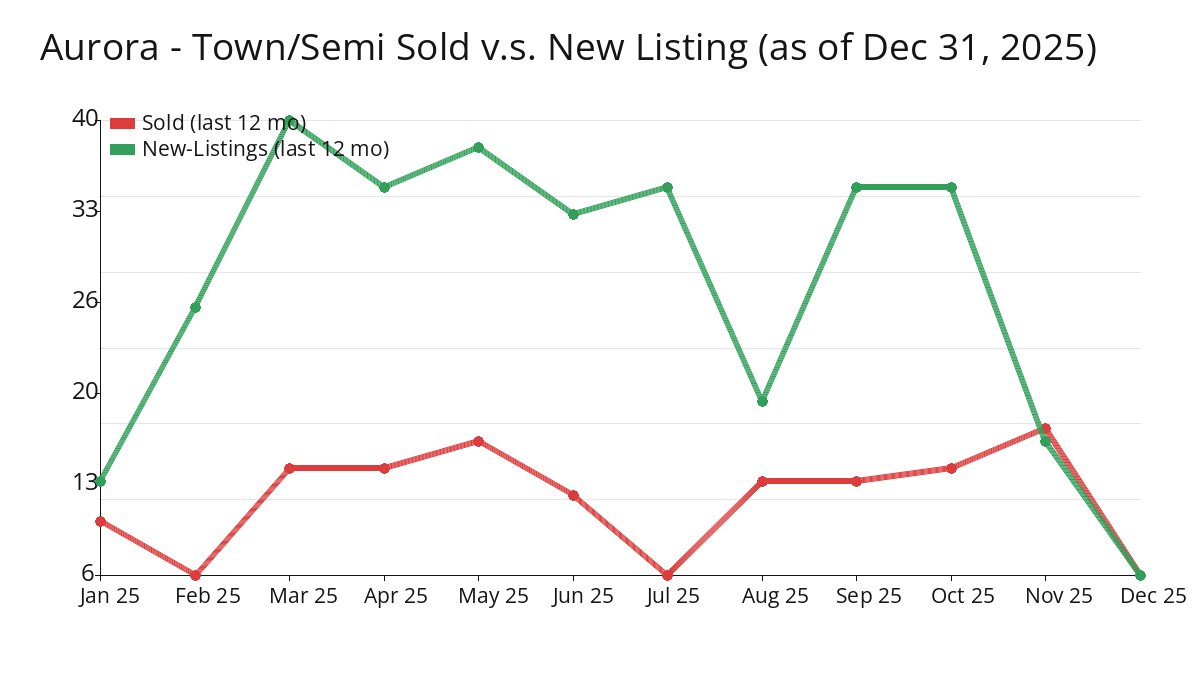This screenshot has width=1200, height=675.
Task: Select the Sold data point at Feb 25
Action: [x=195, y=575]
